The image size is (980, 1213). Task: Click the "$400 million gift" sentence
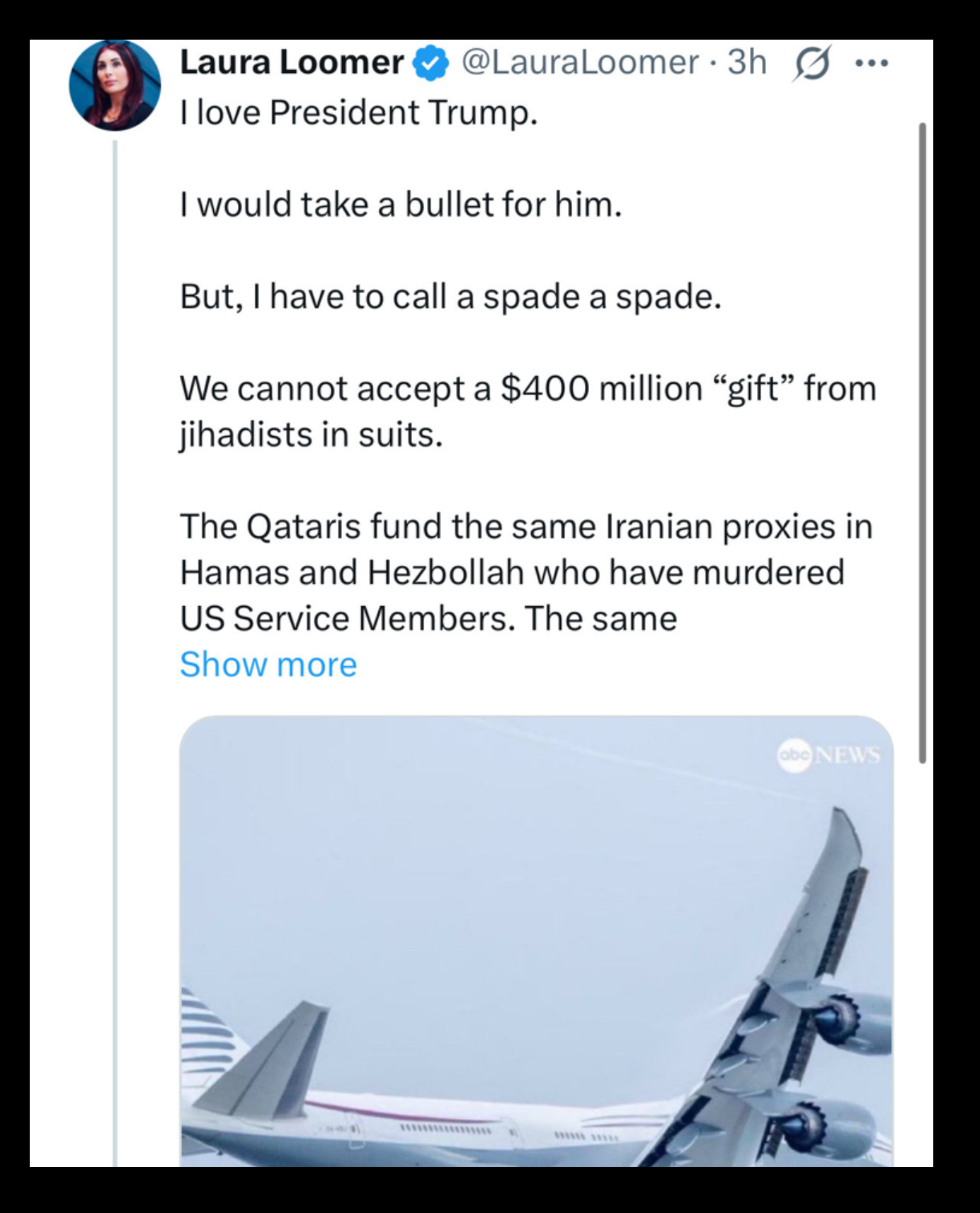(528, 411)
